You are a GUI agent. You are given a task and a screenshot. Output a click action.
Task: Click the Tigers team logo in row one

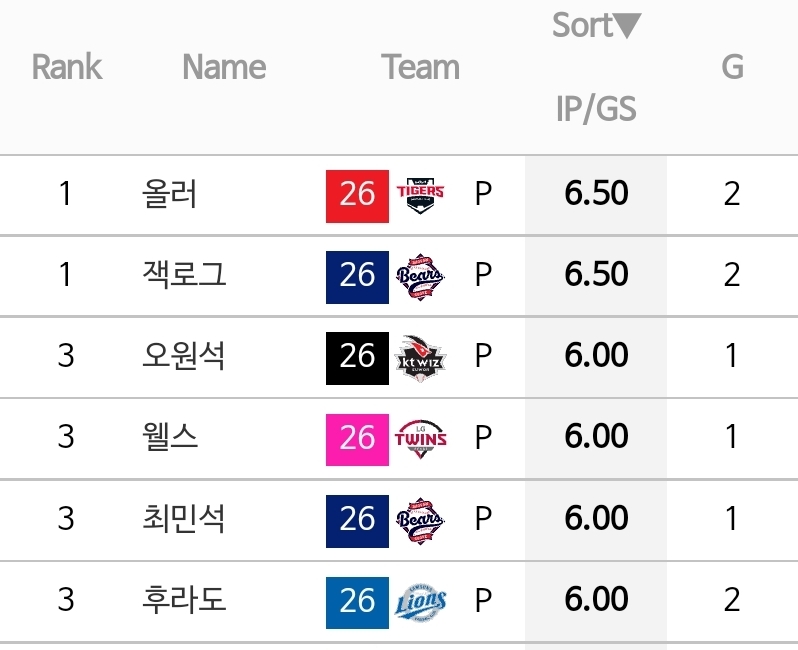tap(420, 195)
